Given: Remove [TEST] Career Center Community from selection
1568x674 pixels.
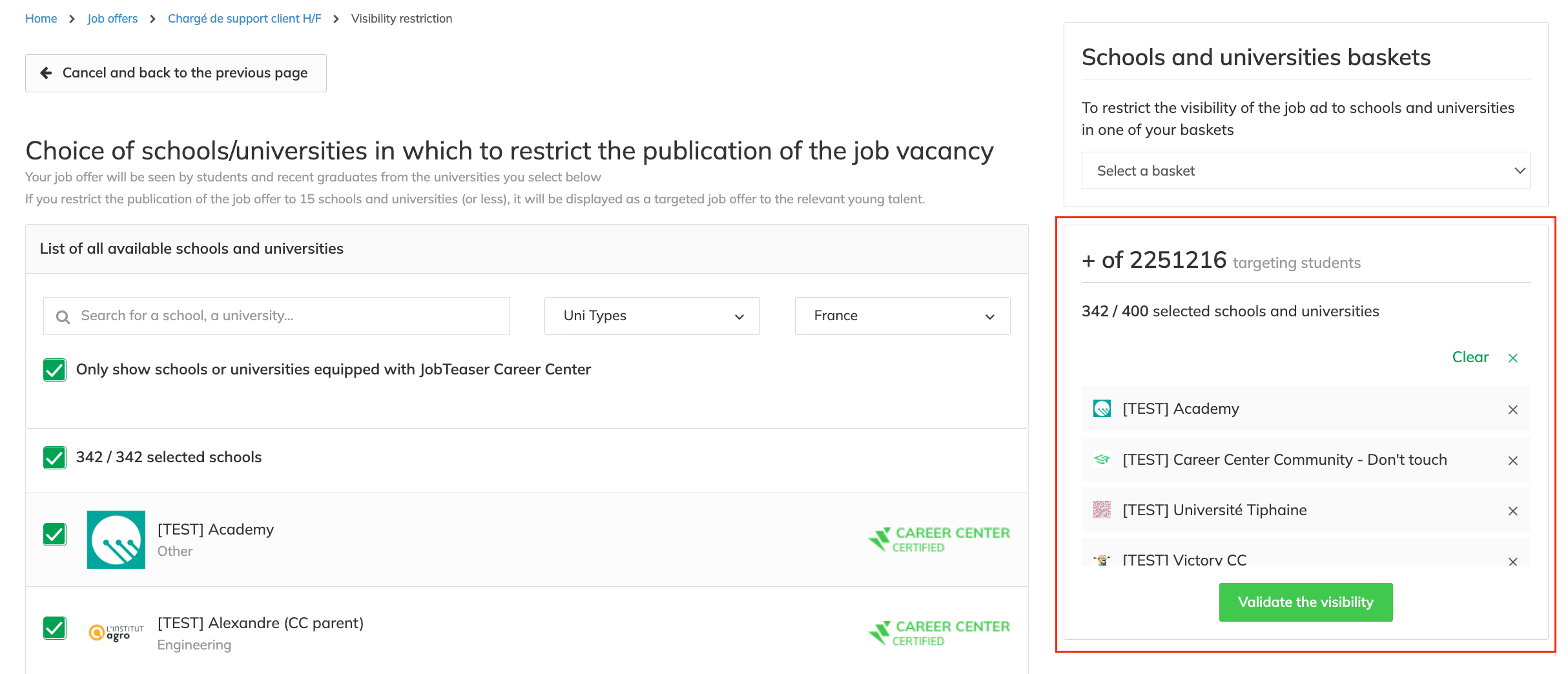Looking at the screenshot, I should (1512, 460).
